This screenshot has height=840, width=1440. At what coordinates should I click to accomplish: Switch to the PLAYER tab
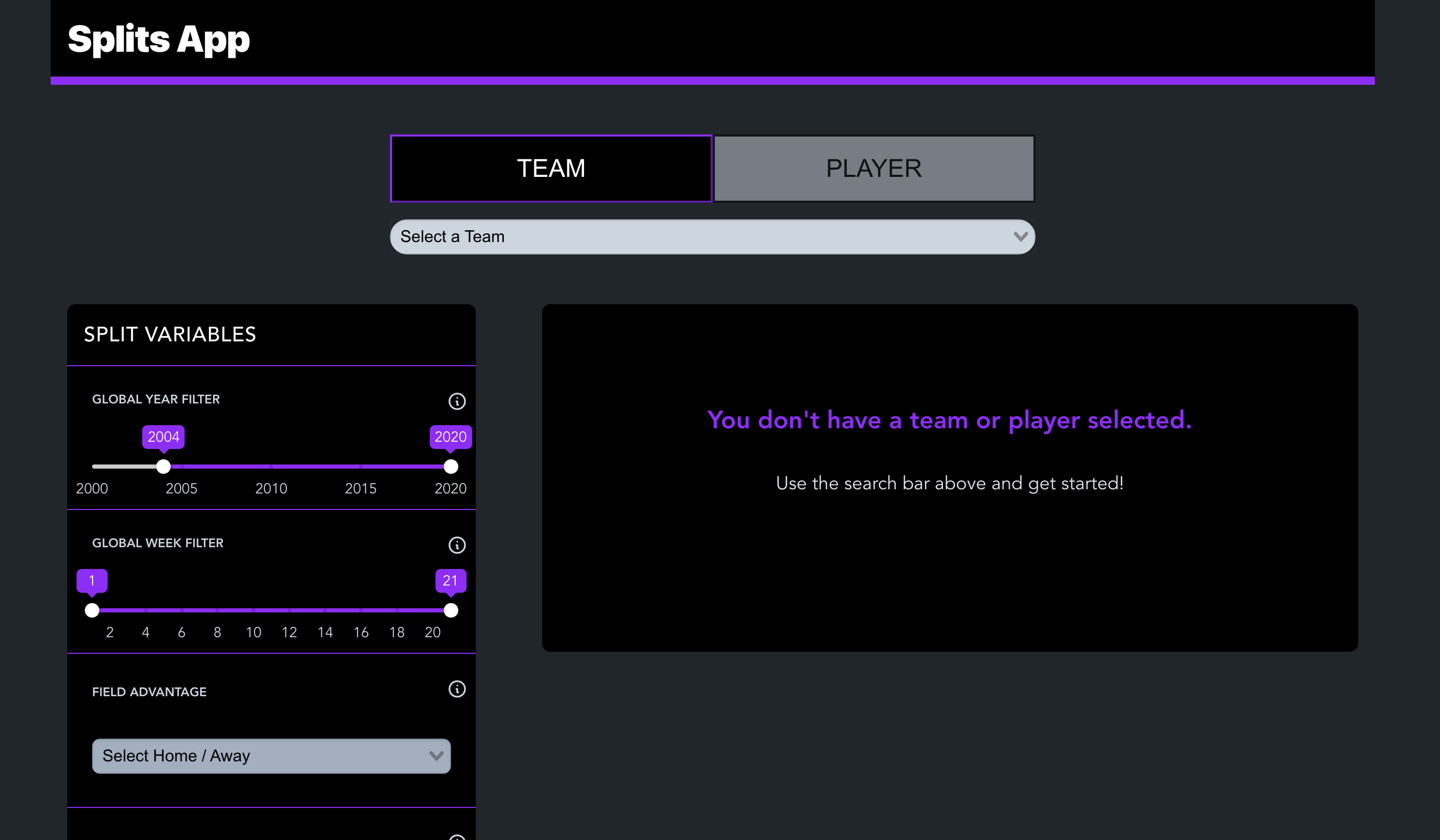pos(874,169)
